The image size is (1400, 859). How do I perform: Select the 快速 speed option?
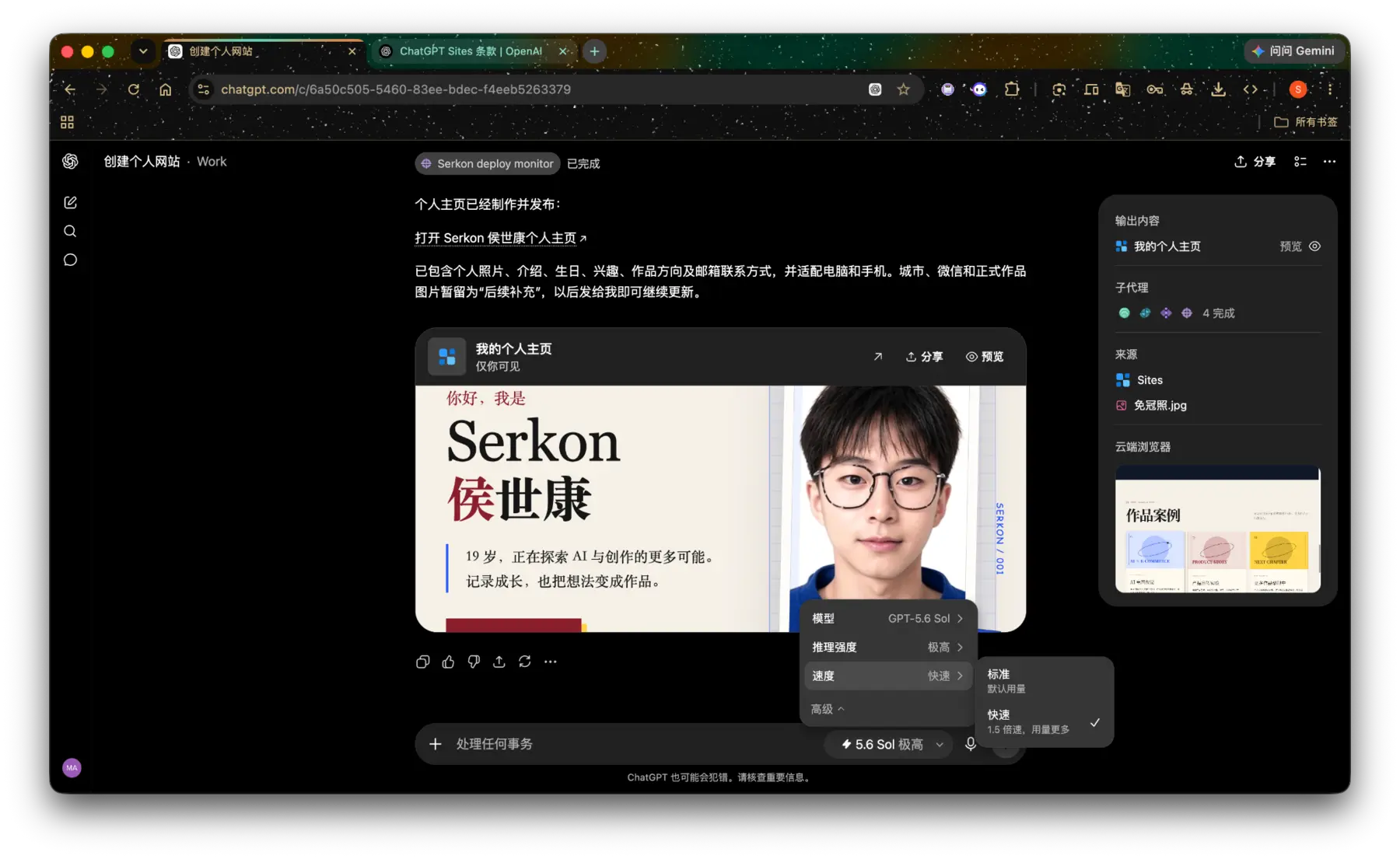pos(1043,721)
